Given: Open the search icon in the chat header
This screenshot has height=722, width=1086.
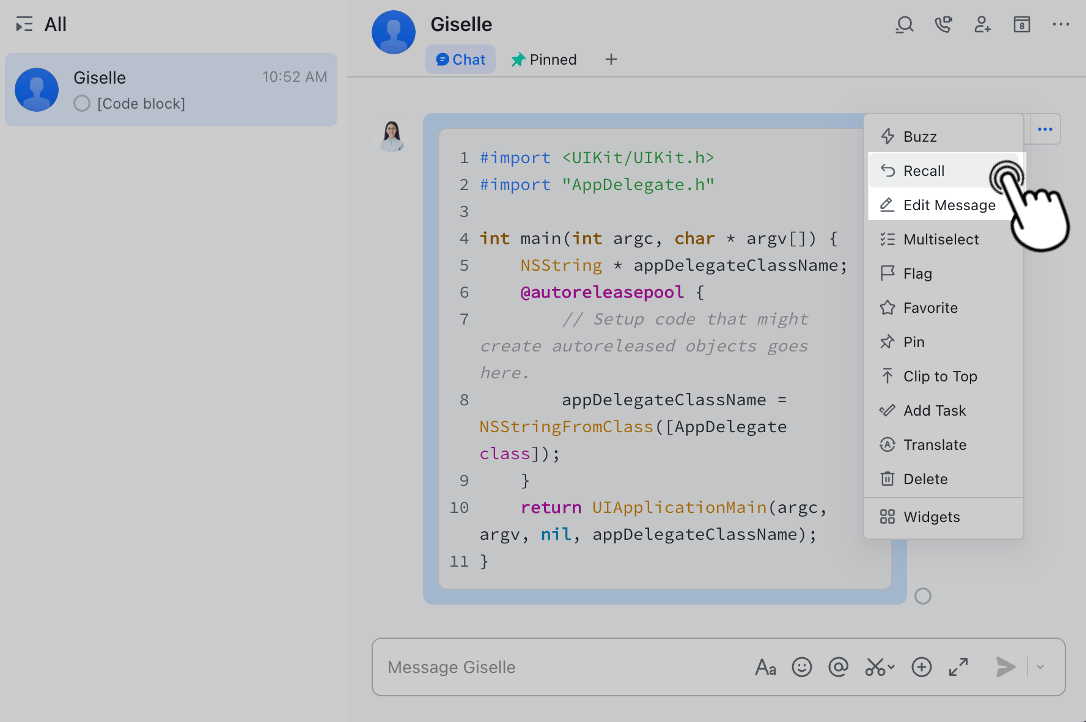Looking at the screenshot, I should tap(904, 25).
